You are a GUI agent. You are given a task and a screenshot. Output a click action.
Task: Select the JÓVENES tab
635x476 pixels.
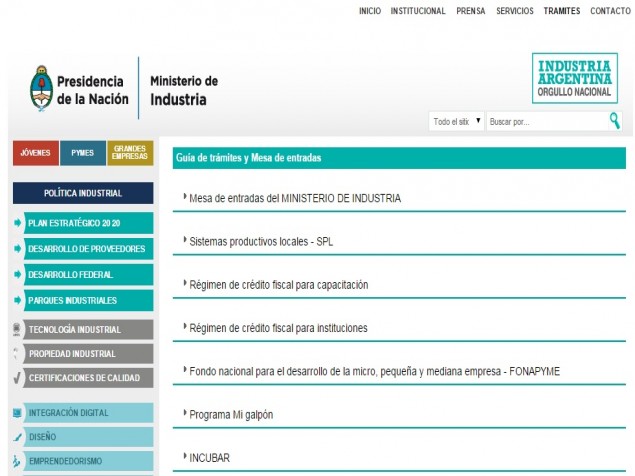[35, 153]
